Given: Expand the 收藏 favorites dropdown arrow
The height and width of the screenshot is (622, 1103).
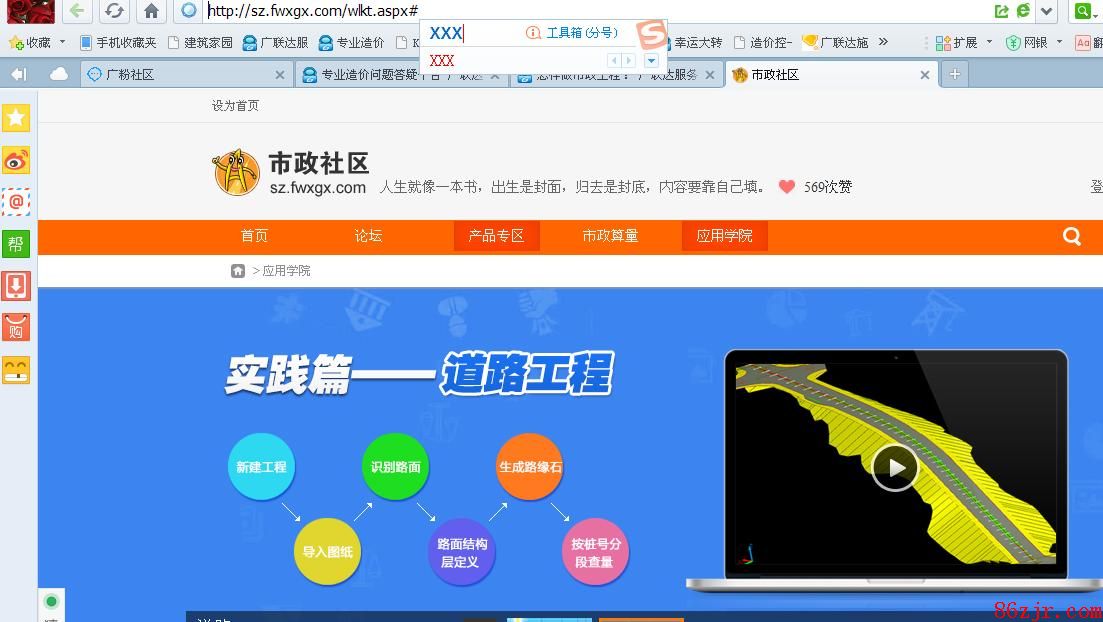Looking at the screenshot, I should pos(62,42).
